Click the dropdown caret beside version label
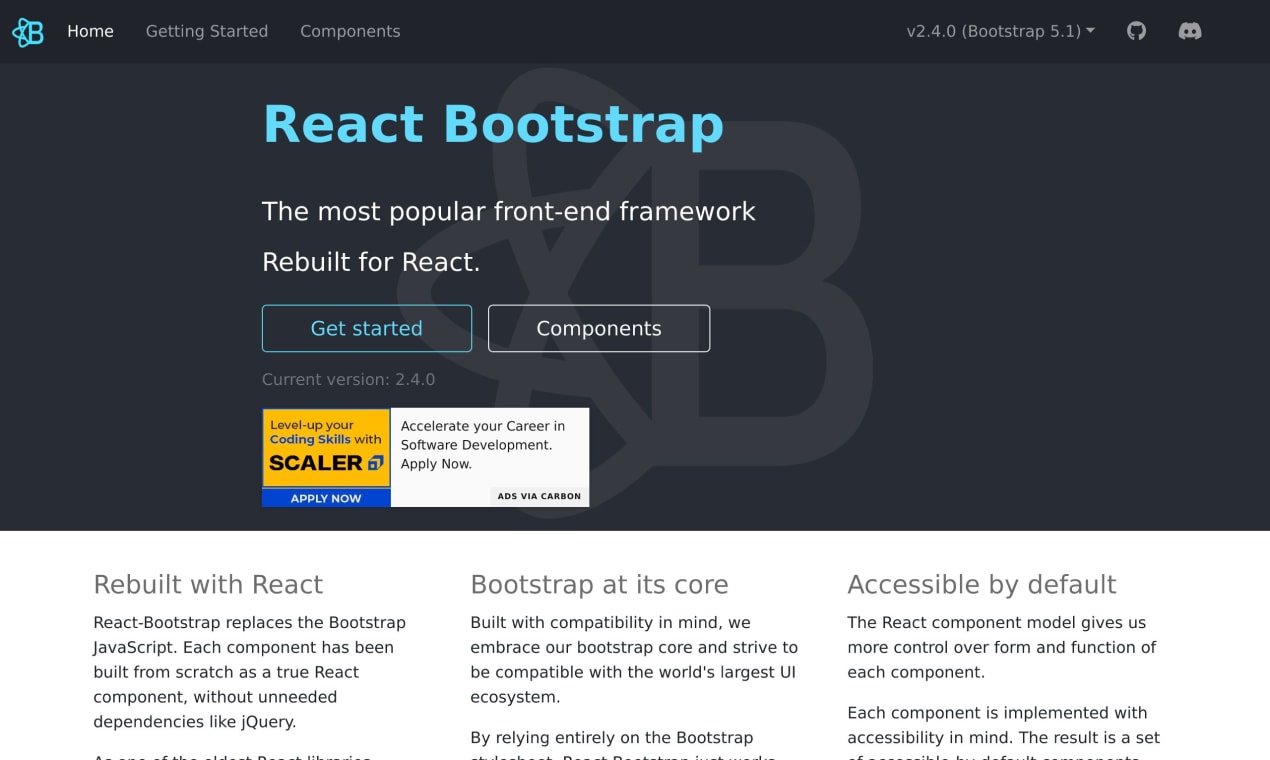Screen dimensions: 1270x760 tap(1090, 31)
